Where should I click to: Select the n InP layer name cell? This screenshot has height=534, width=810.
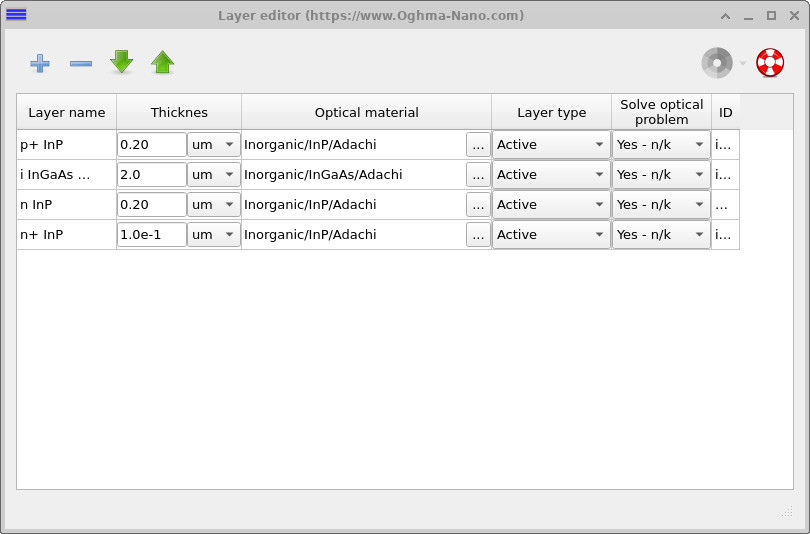67,205
